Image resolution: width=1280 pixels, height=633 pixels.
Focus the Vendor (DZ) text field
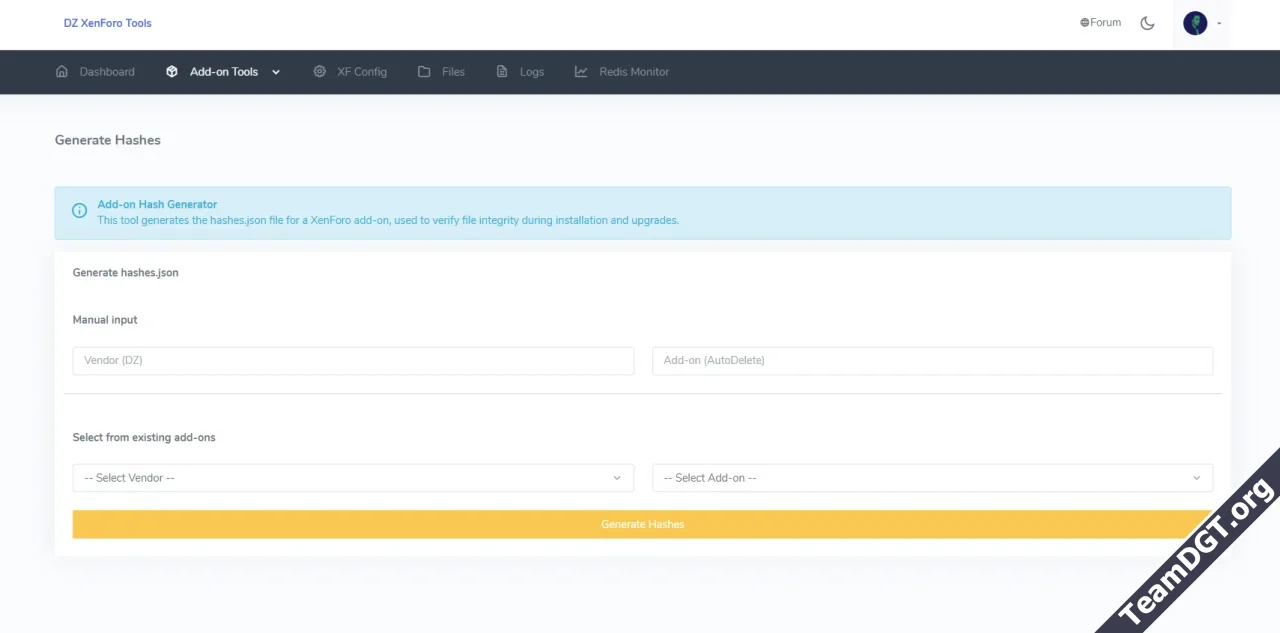(x=353, y=361)
